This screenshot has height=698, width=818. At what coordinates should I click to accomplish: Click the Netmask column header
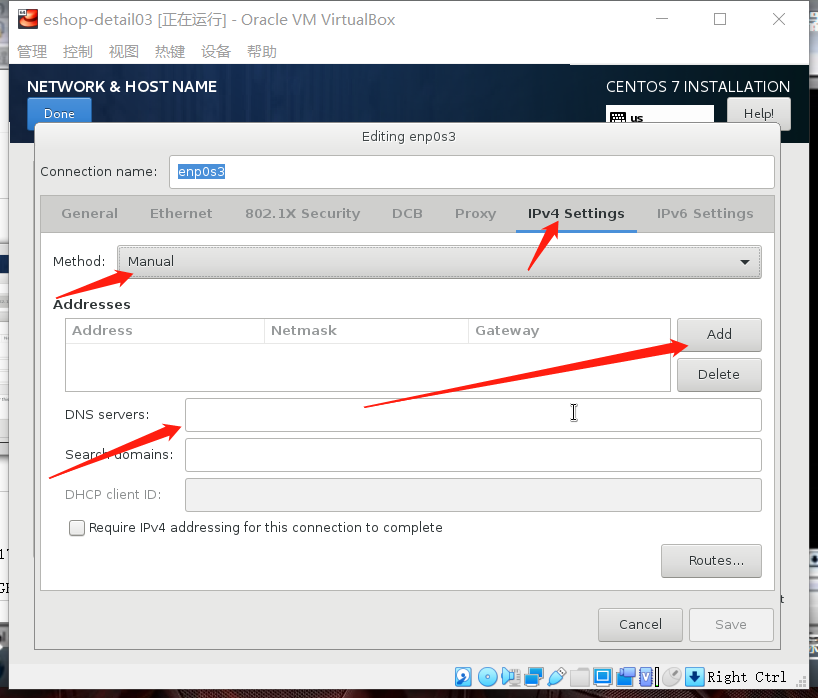pos(366,331)
